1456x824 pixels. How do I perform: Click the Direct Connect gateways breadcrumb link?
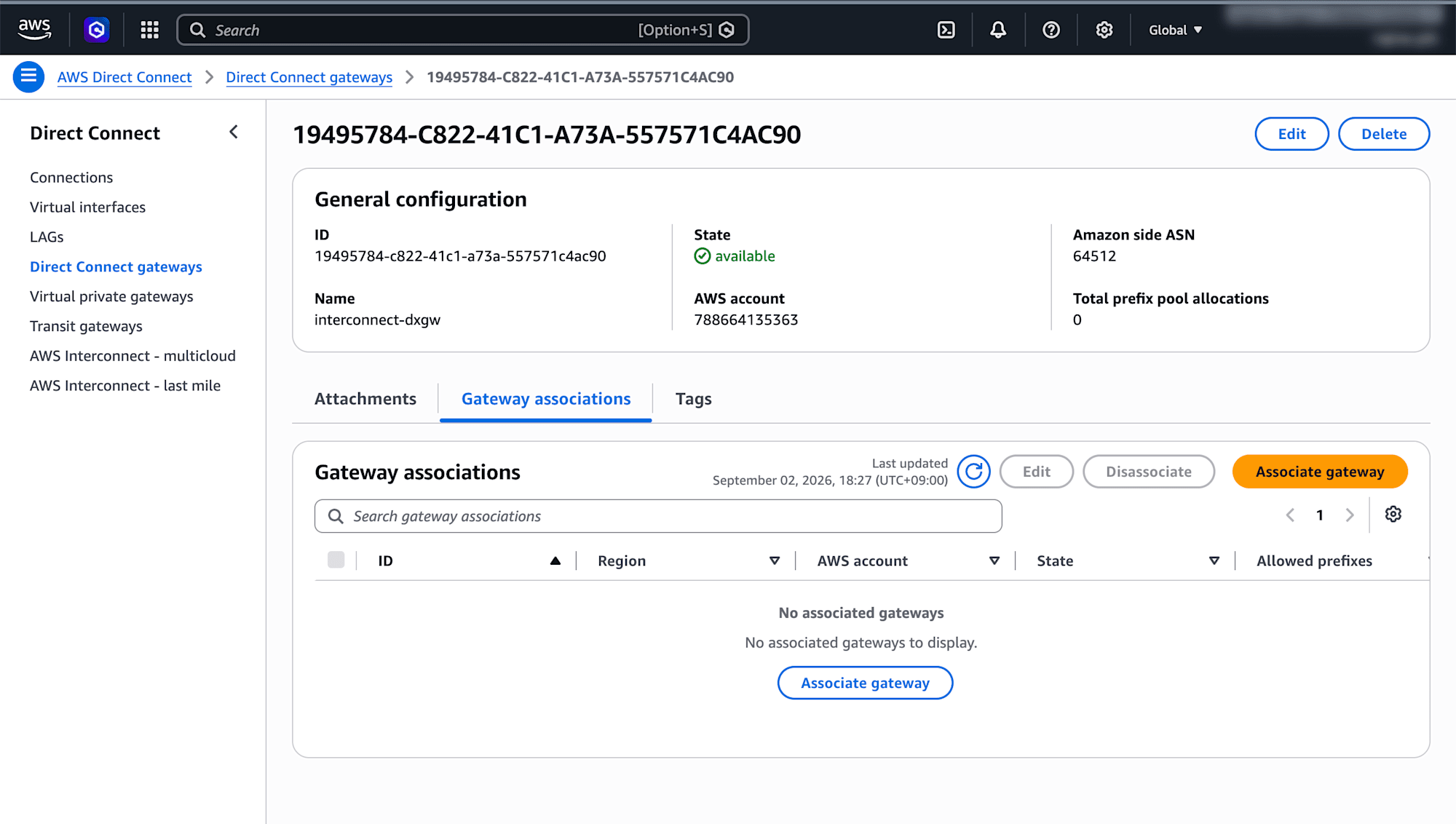click(x=309, y=77)
